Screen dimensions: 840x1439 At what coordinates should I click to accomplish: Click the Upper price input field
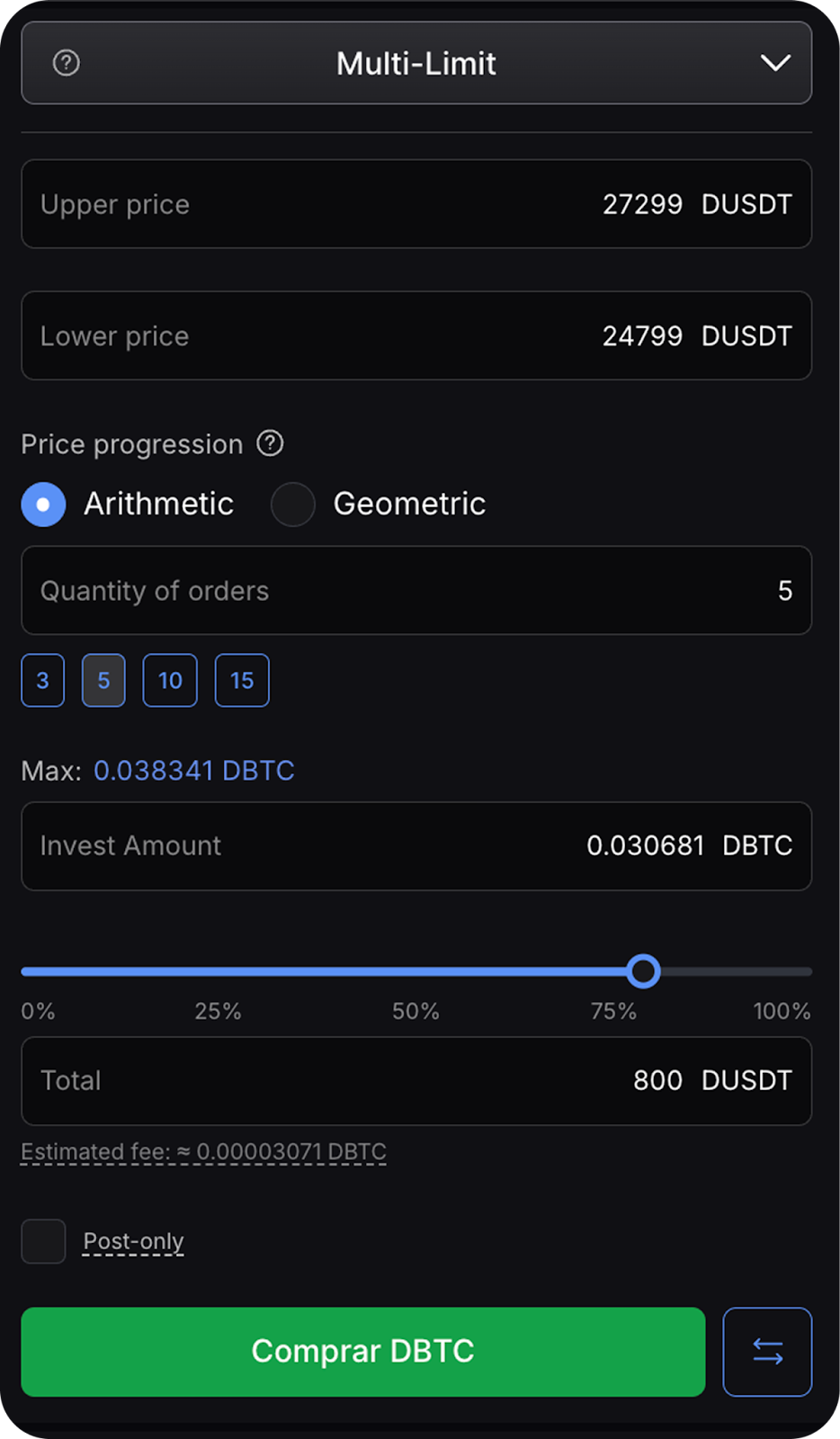click(x=416, y=204)
